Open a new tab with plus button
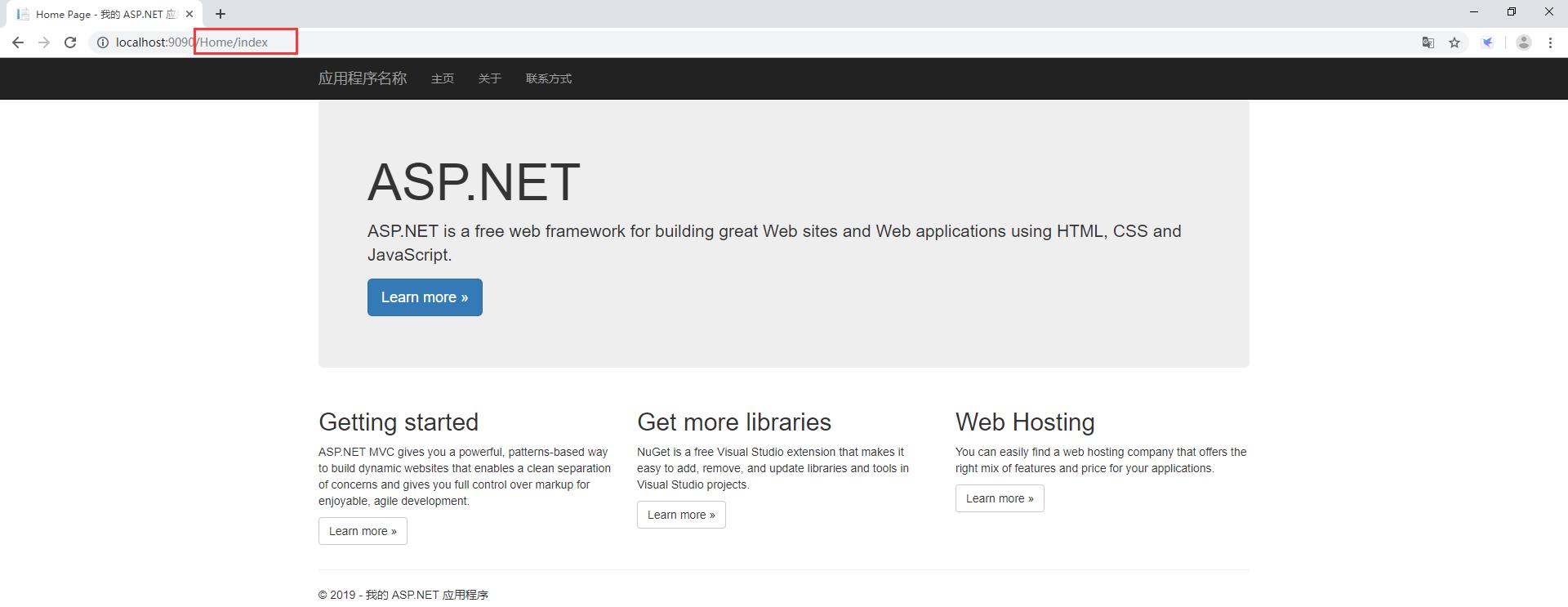The width and height of the screenshot is (1568, 607). (x=220, y=14)
